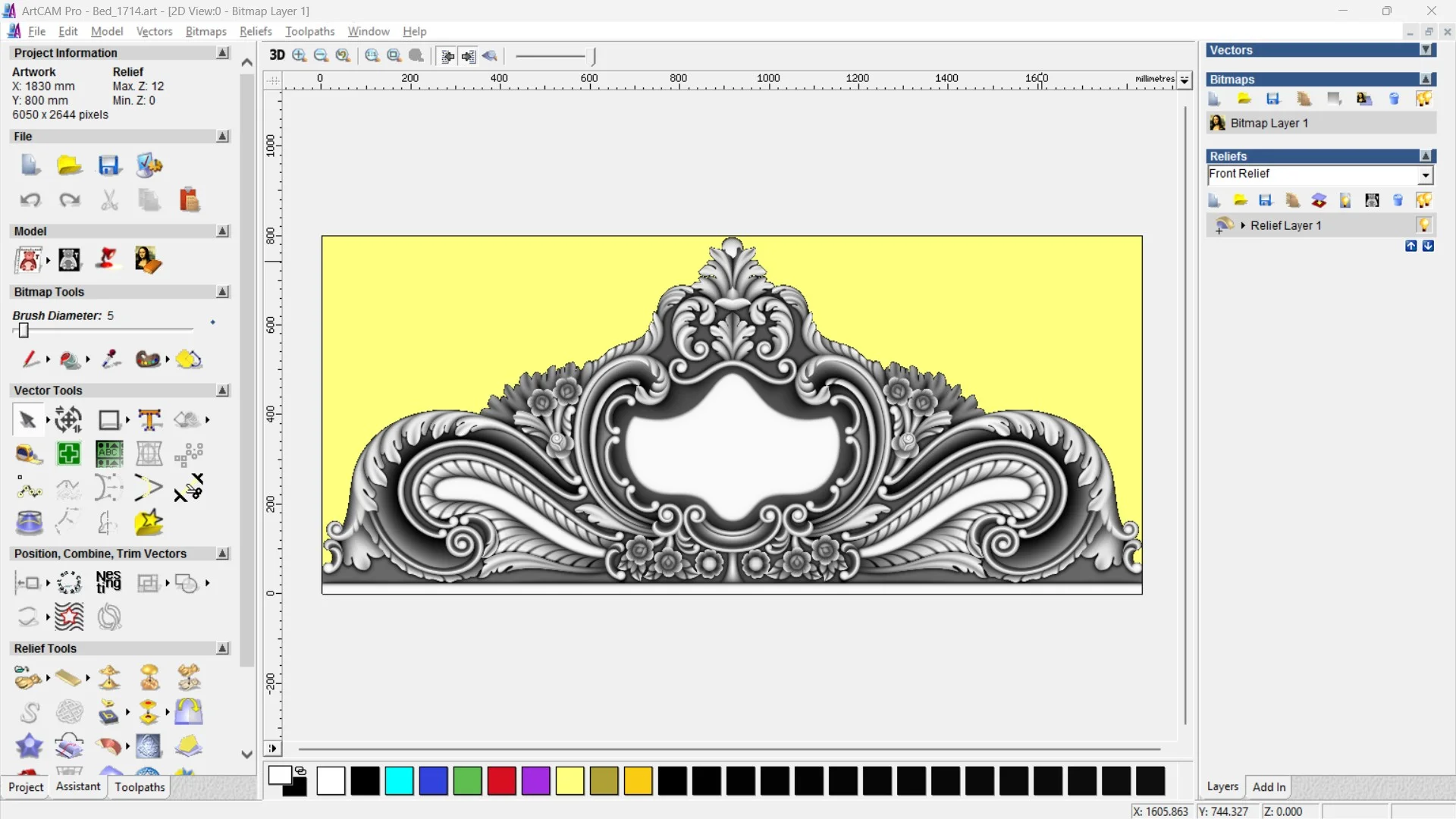The height and width of the screenshot is (819, 1456).
Task: Click the 3D view button
Action: tap(277, 55)
